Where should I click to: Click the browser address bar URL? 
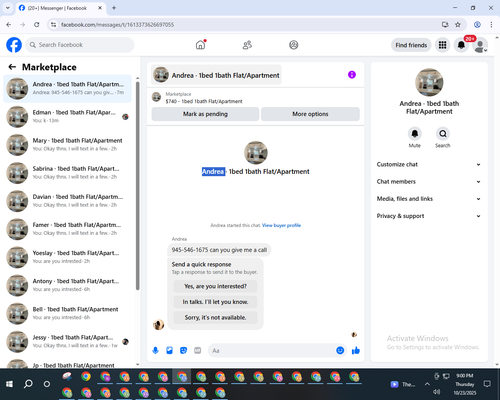117,25
